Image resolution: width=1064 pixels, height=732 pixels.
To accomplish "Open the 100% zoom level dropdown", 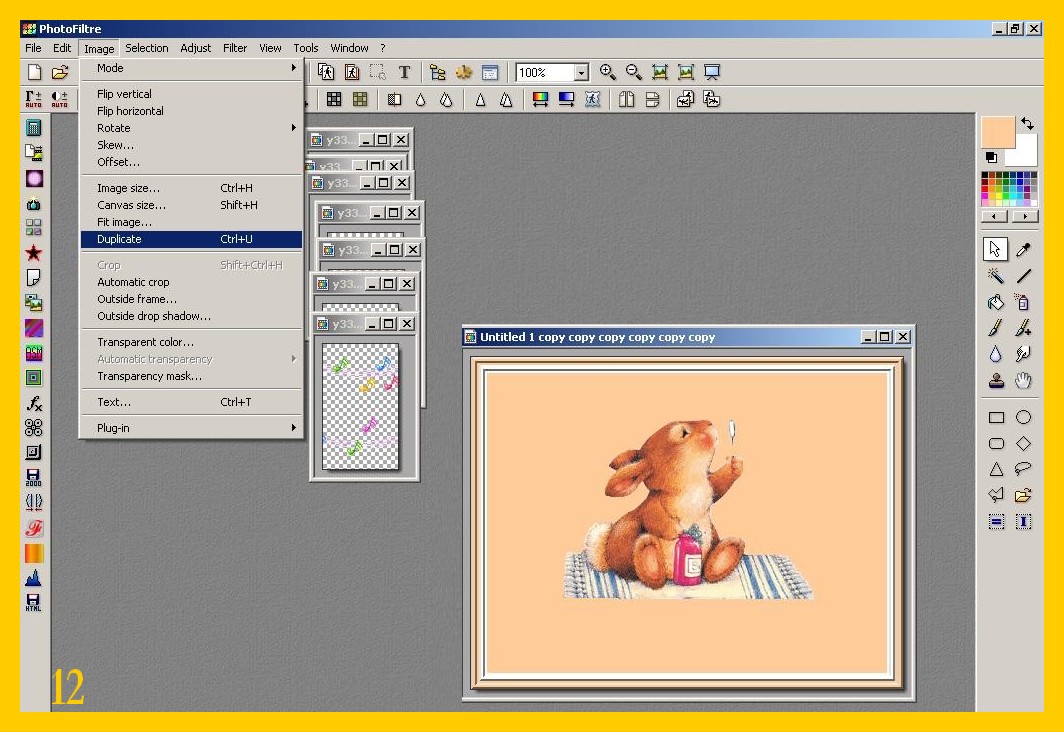I will [581, 73].
